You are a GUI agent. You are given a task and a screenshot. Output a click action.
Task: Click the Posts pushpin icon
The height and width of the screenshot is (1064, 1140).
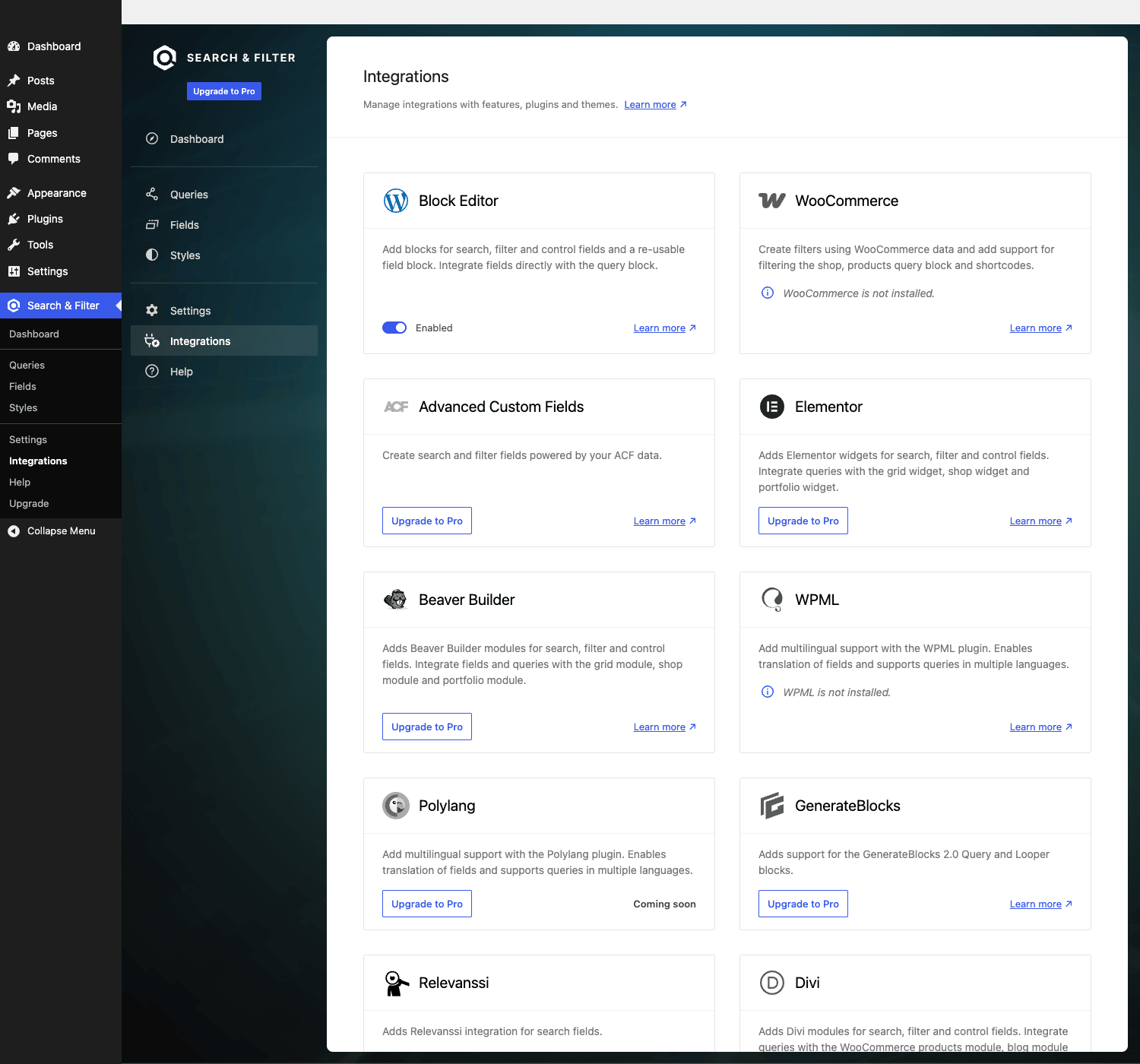[14, 81]
